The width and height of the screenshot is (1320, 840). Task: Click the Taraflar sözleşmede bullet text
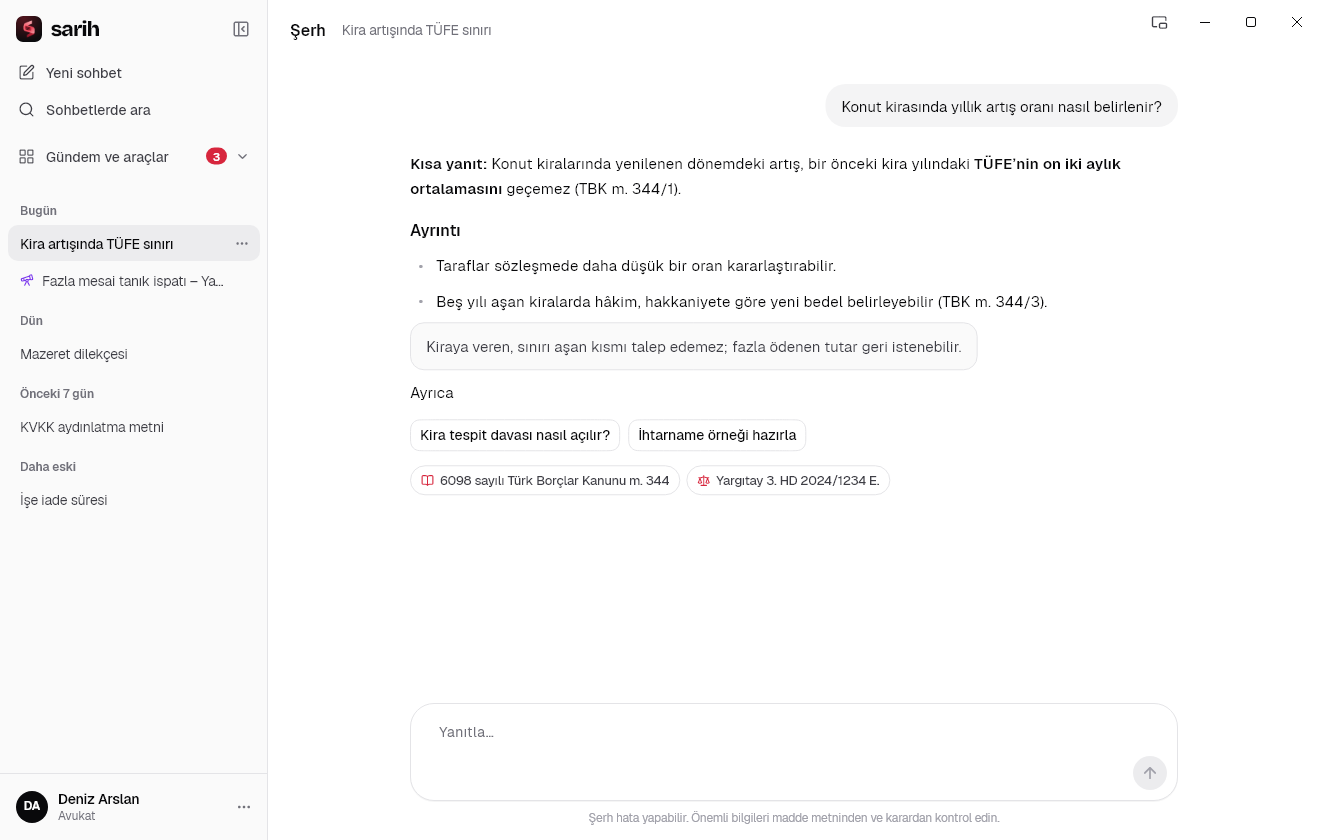636,266
